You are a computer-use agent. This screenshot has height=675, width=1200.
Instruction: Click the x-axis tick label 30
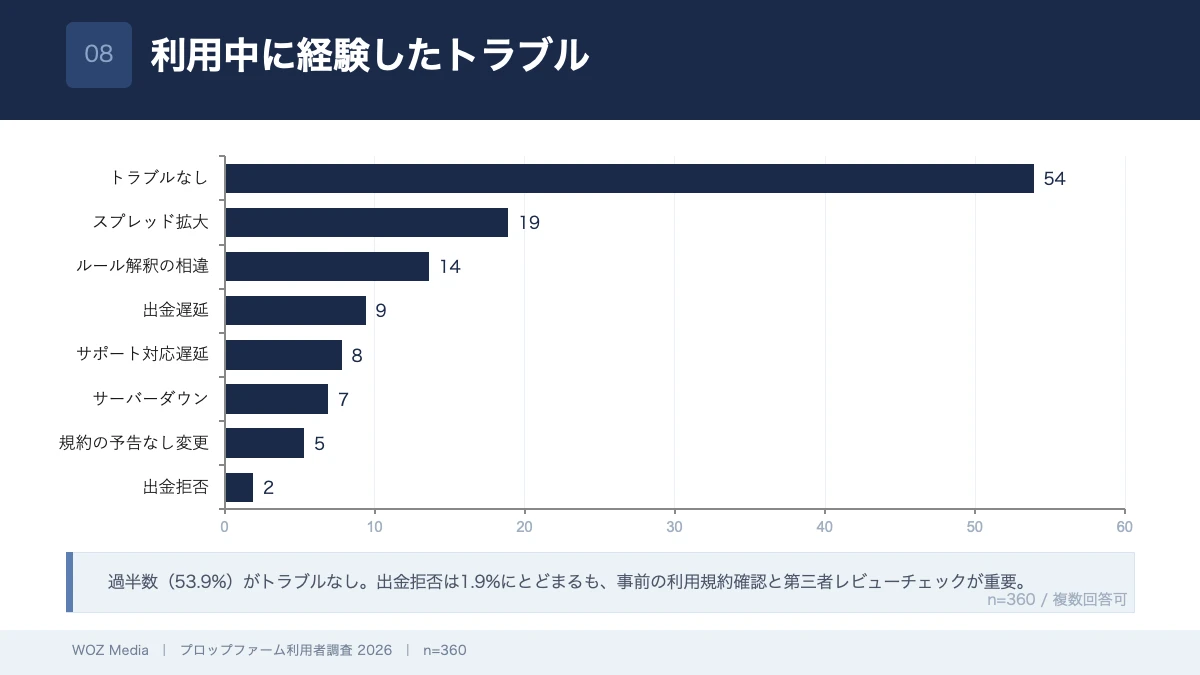coord(675,527)
